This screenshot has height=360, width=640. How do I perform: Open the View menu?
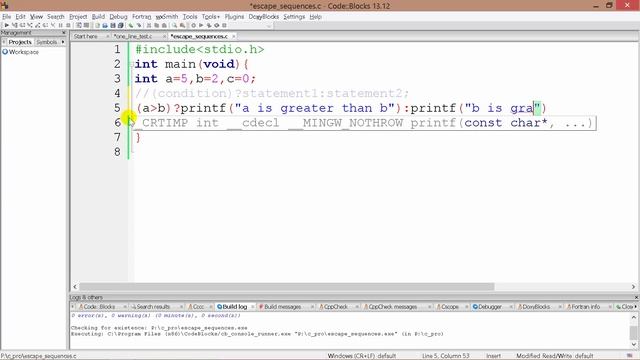click(36, 17)
